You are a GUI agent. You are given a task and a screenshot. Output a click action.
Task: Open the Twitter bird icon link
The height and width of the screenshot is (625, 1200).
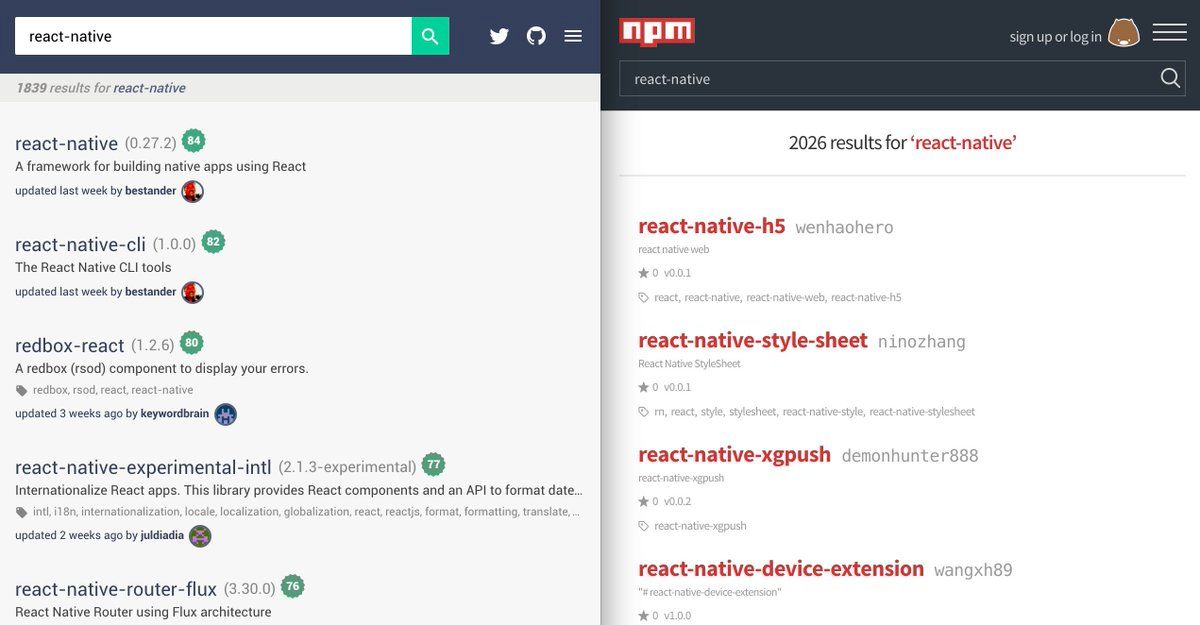click(499, 36)
